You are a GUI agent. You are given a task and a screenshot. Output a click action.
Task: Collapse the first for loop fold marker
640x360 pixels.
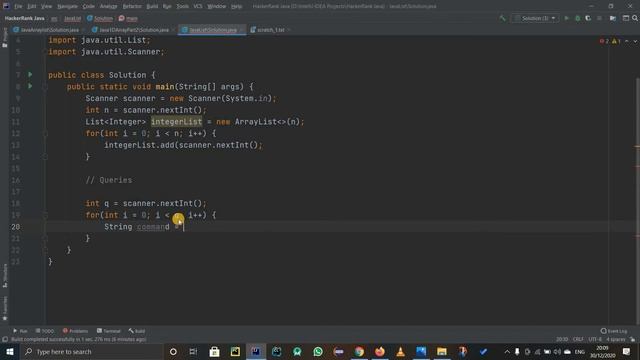pos(45,133)
